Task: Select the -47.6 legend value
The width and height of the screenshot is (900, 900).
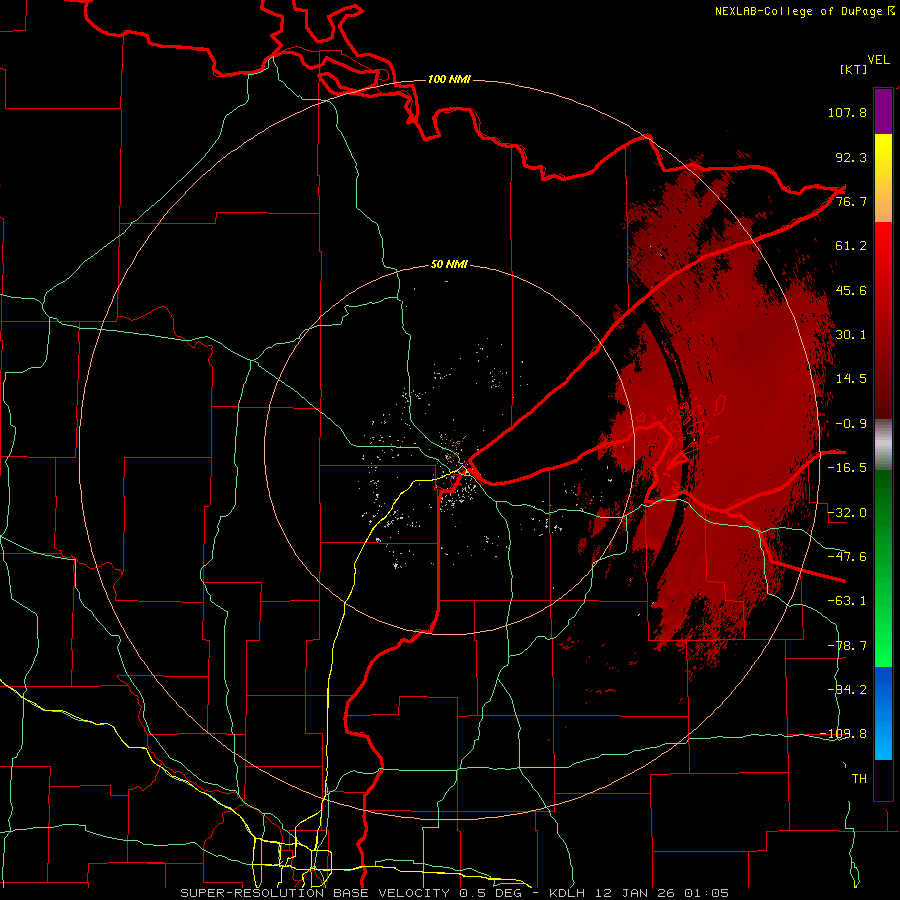Action: 847,557
